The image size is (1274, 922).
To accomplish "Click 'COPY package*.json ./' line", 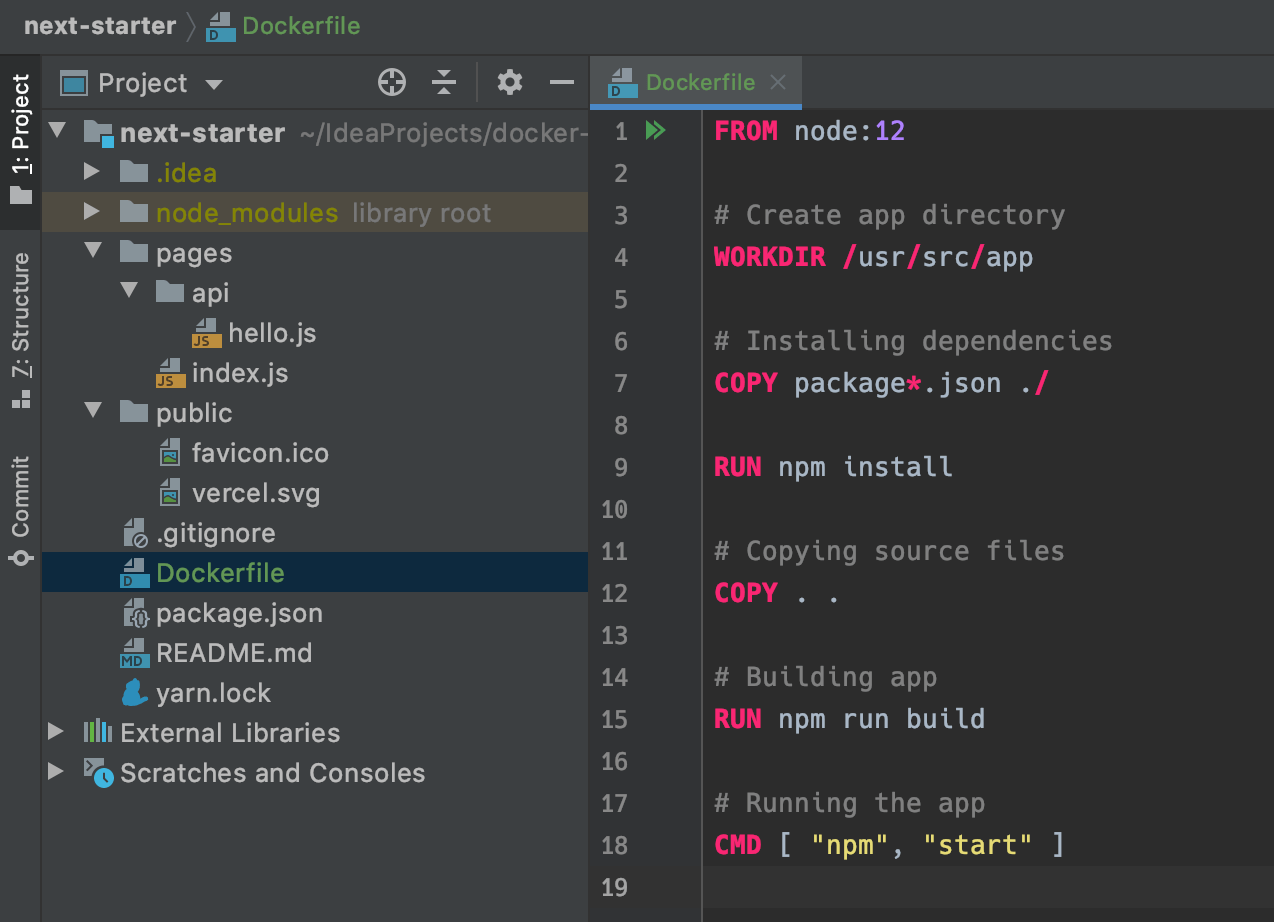I will click(881, 383).
